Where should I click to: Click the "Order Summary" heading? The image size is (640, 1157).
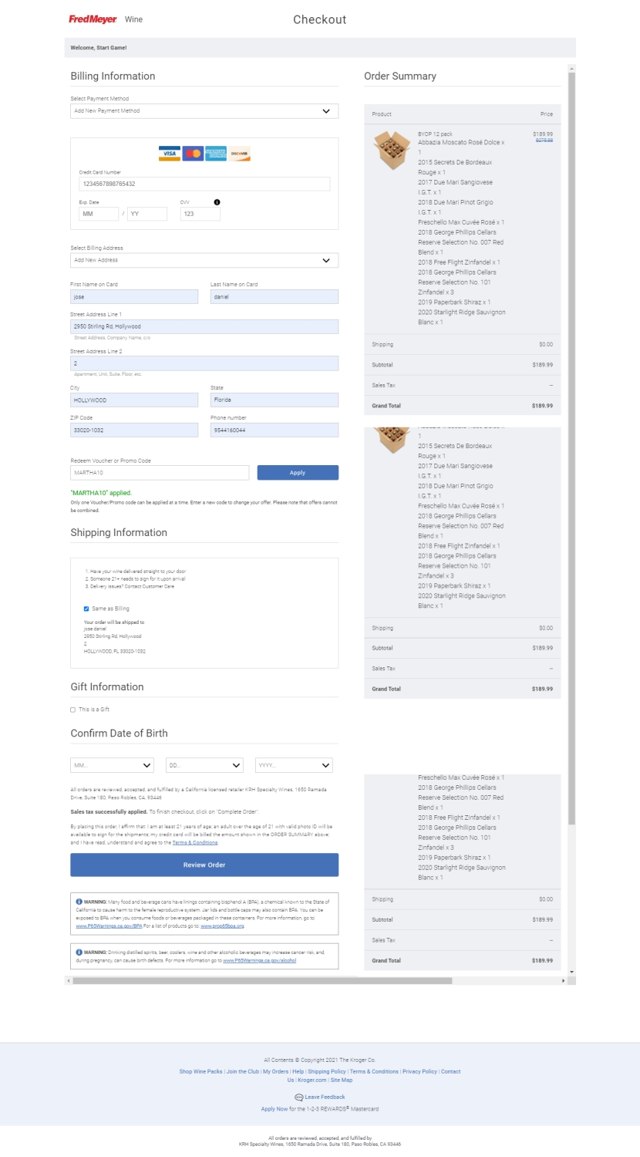tap(400, 76)
